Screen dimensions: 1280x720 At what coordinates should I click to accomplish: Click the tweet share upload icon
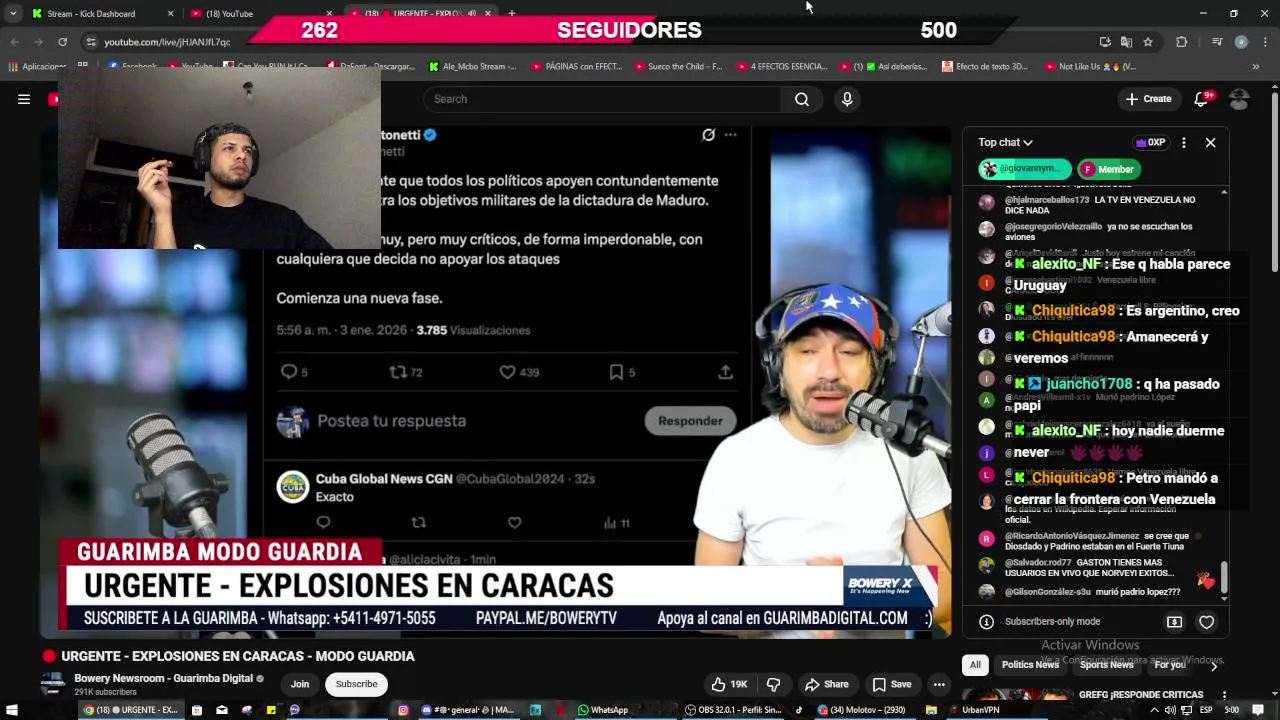click(x=726, y=372)
